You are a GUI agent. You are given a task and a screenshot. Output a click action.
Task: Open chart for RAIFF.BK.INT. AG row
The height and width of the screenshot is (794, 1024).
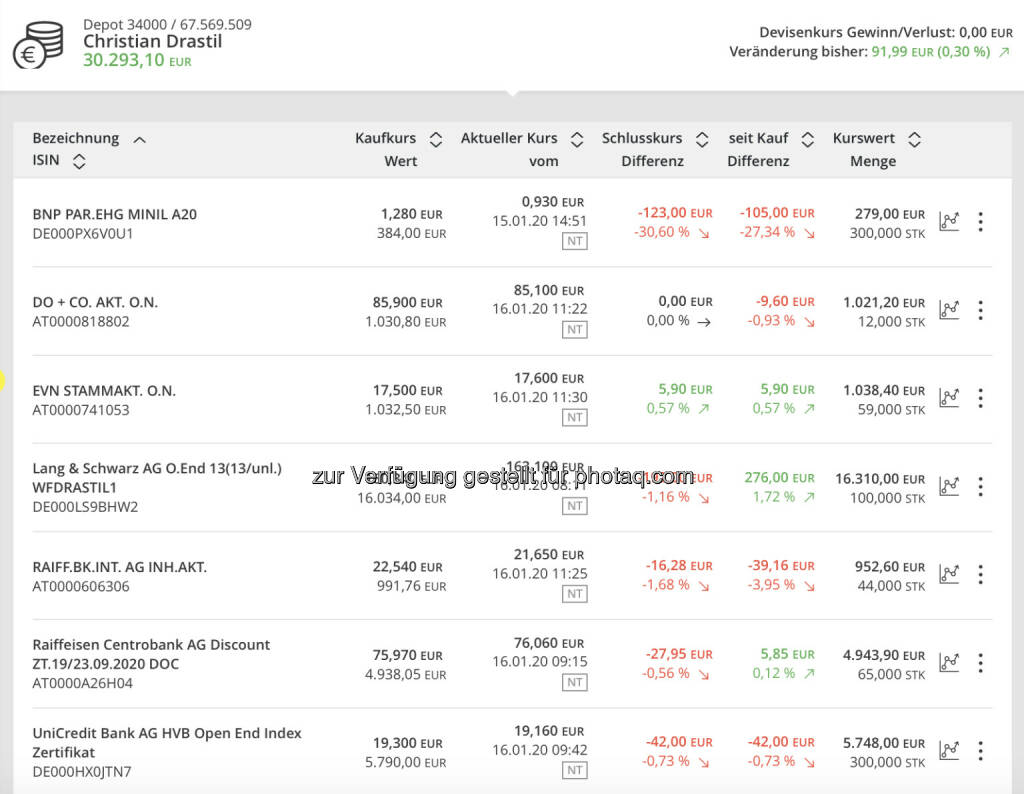pos(948,574)
